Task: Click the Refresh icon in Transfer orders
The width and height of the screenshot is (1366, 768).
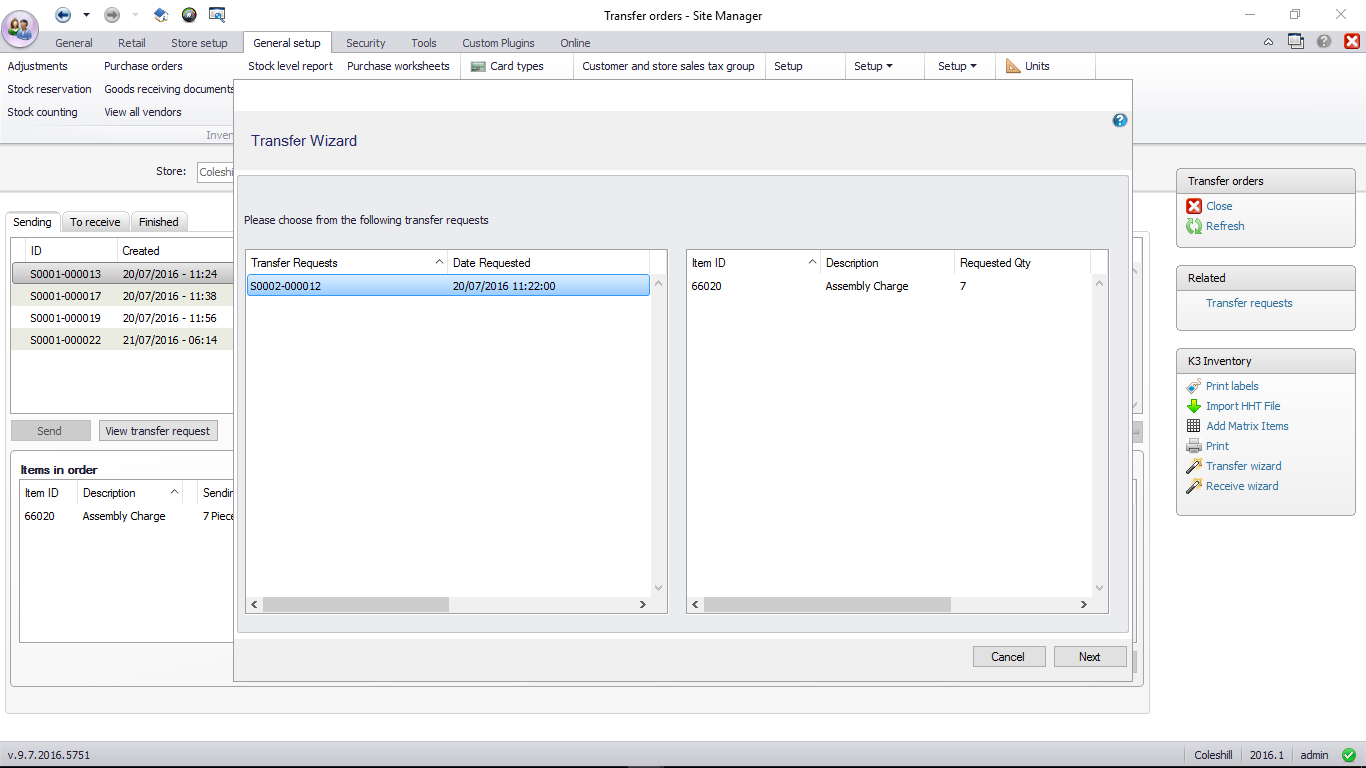Action: point(1193,226)
